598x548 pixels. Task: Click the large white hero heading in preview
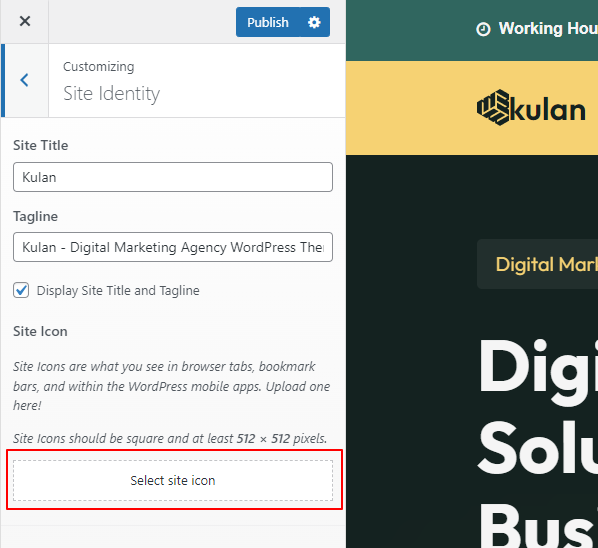click(x=538, y=442)
